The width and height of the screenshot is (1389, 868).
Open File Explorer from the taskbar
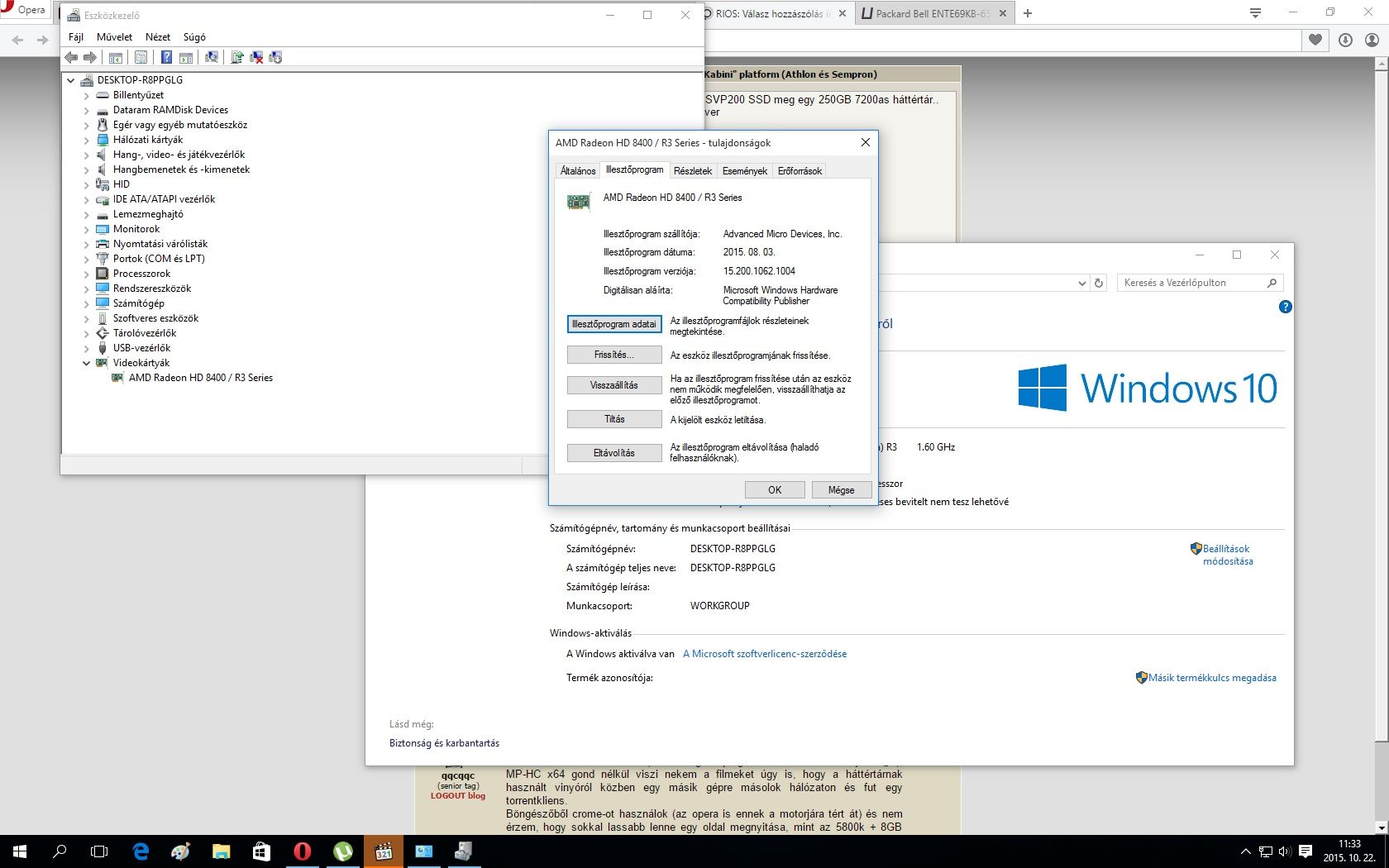221,851
